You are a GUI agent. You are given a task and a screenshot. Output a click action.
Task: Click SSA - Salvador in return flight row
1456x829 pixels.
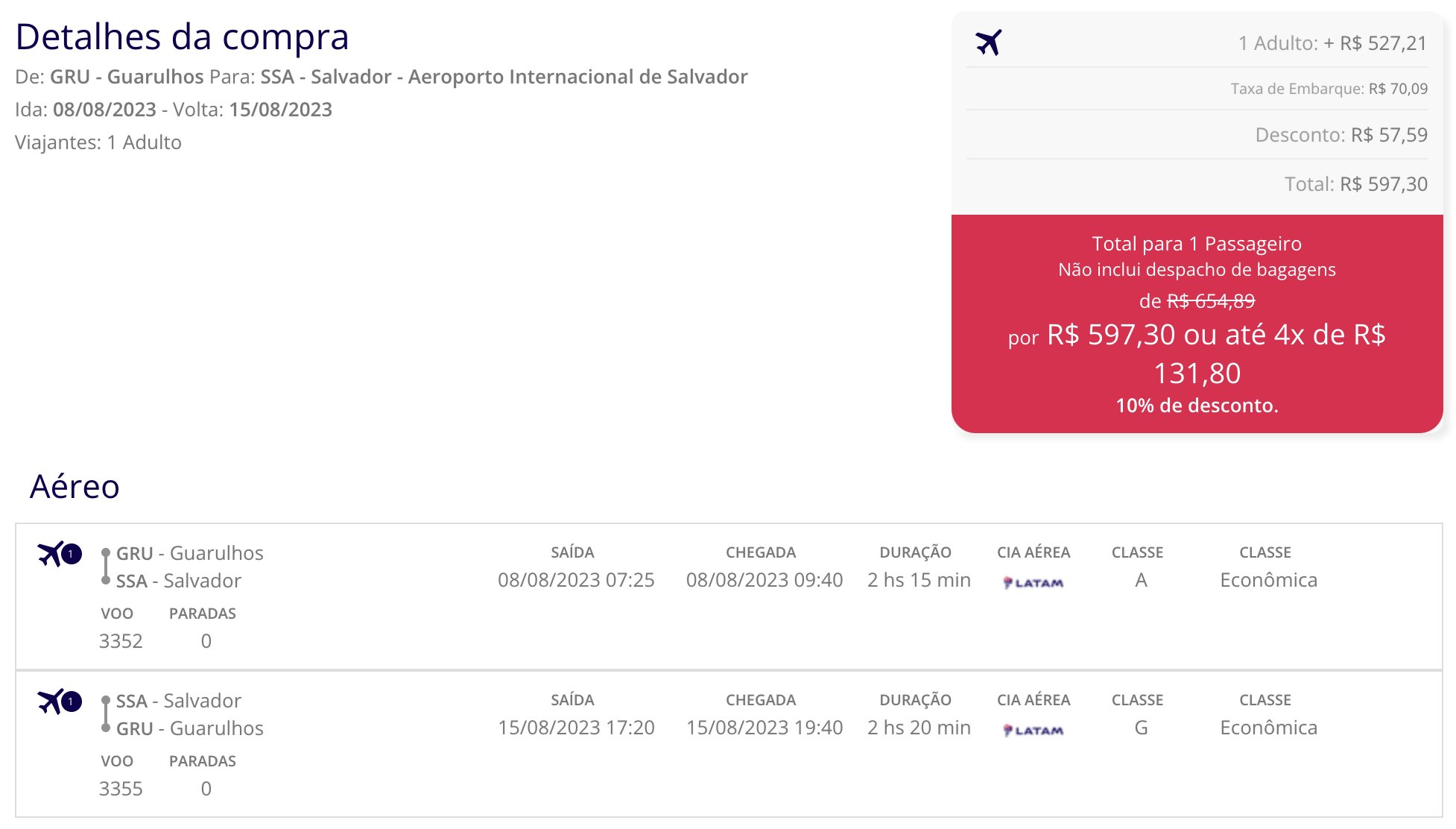pyautogui.click(x=178, y=701)
